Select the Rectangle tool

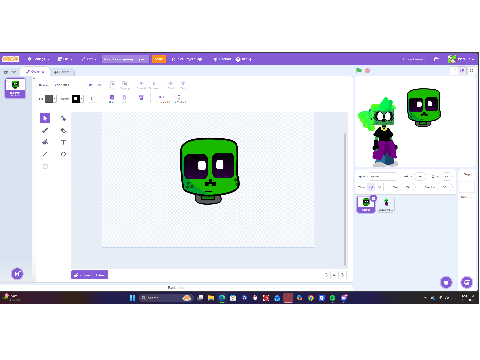coord(45,166)
